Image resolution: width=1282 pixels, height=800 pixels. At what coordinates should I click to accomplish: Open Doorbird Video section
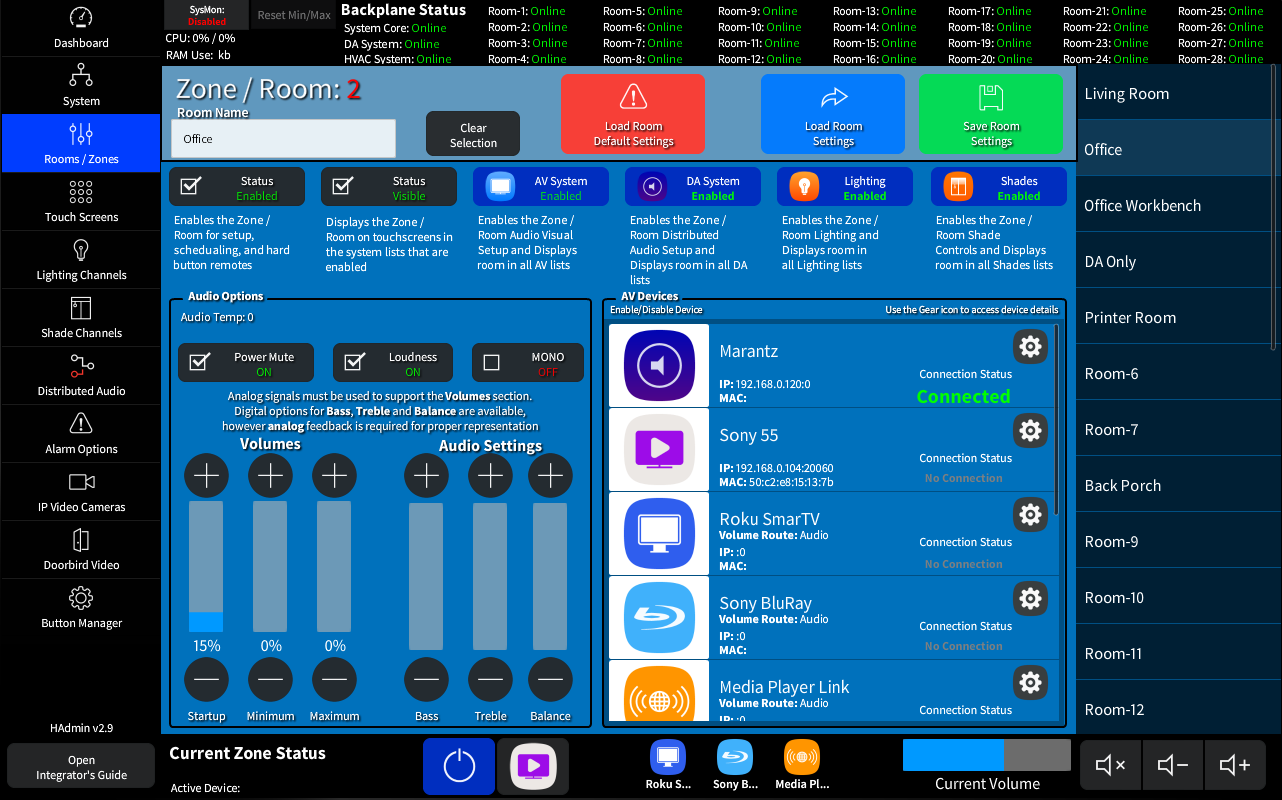click(81, 550)
